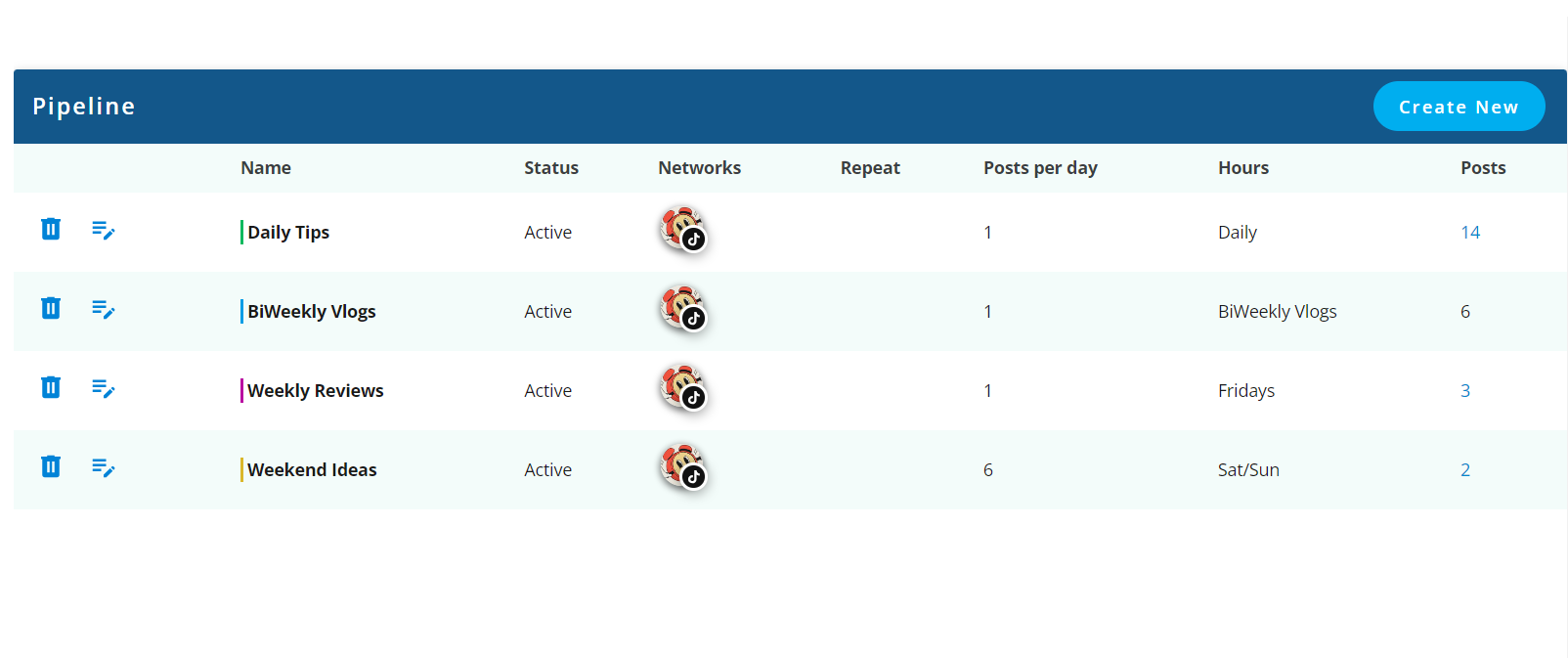
Task: Click the Daily Tips network avatar
Action: click(x=682, y=230)
